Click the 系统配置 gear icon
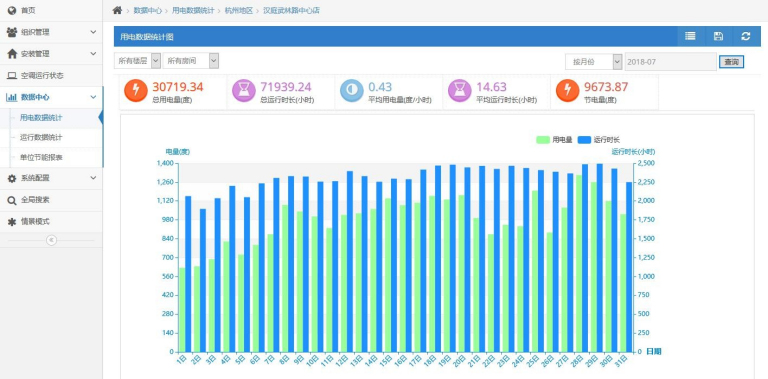The image size is (768, 379). (12, 178)
